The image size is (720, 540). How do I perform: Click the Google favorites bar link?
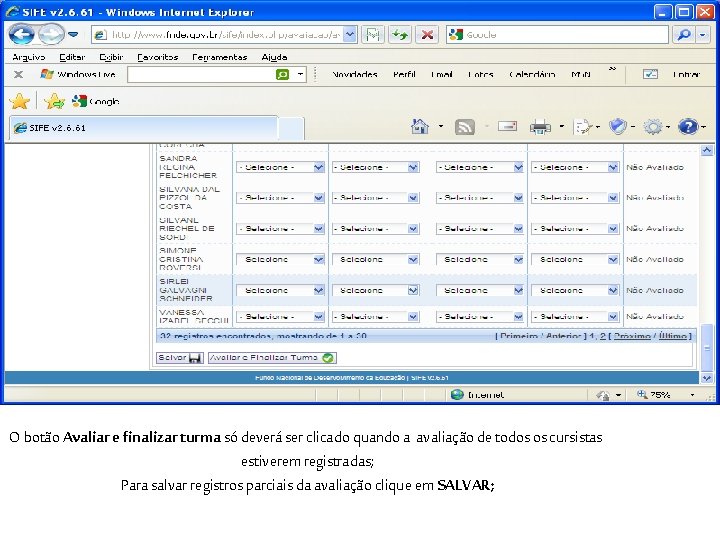pyautogui.click(x=96, y=101)
